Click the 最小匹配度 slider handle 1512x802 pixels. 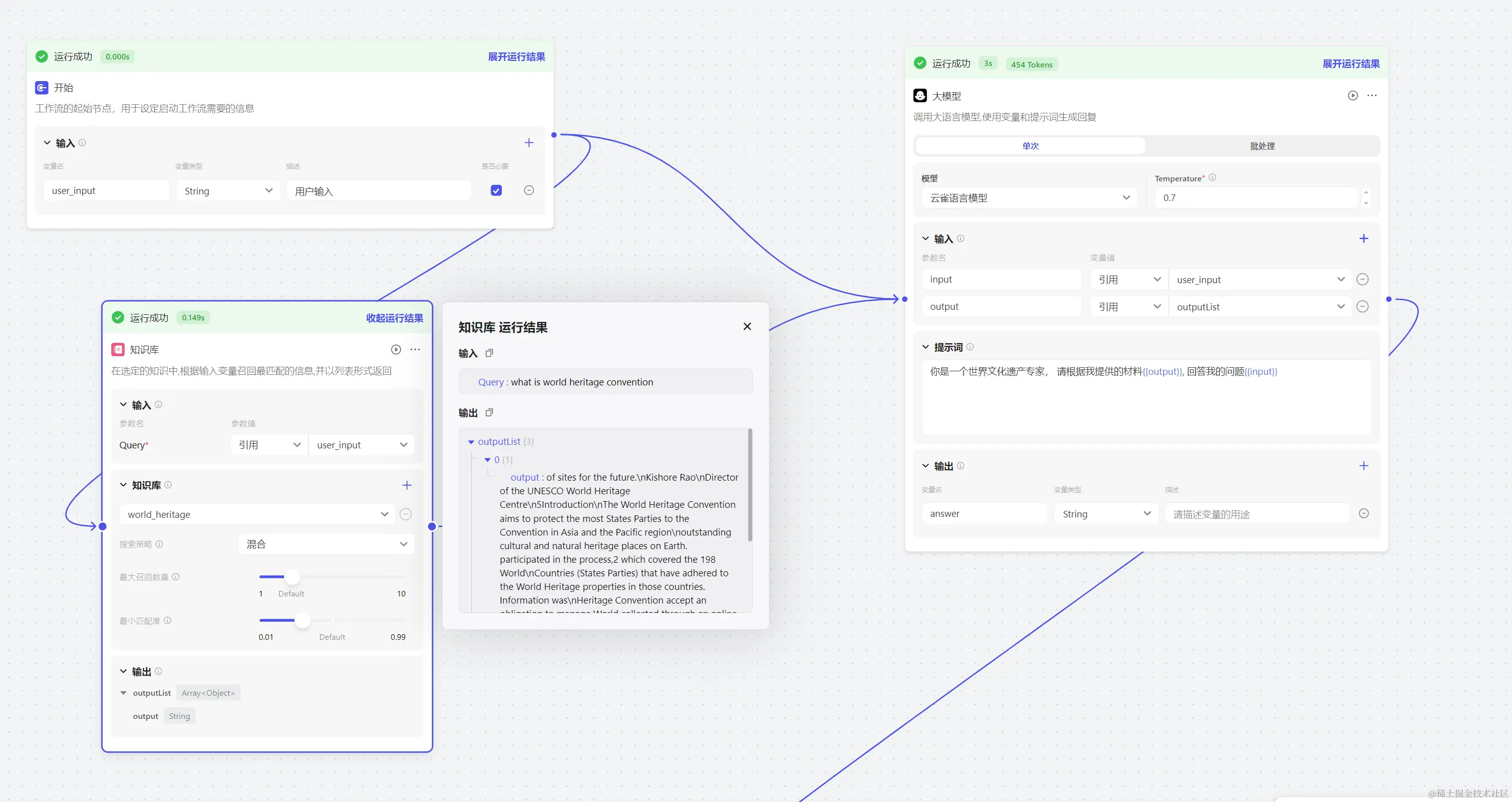(x=302, y=620)
